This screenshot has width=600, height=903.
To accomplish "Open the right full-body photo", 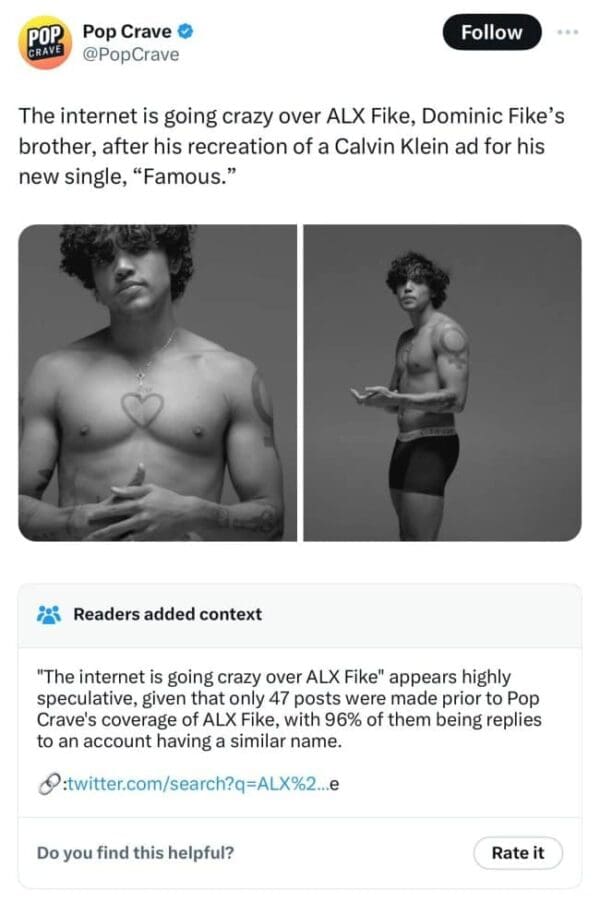I will pyautogui.click(x=442, y=382).
